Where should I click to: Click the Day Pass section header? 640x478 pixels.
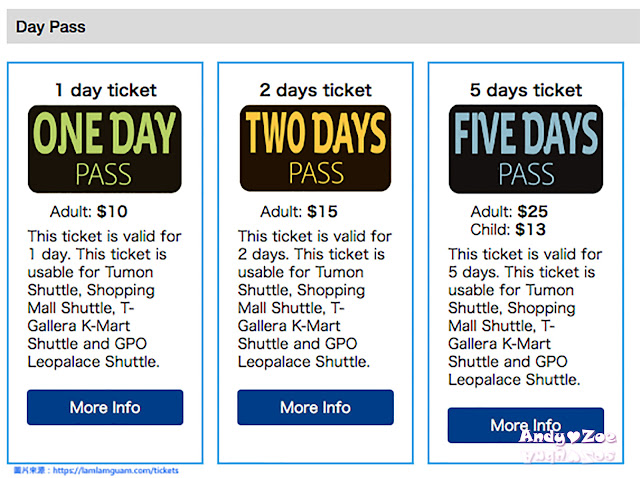[323, 27]
